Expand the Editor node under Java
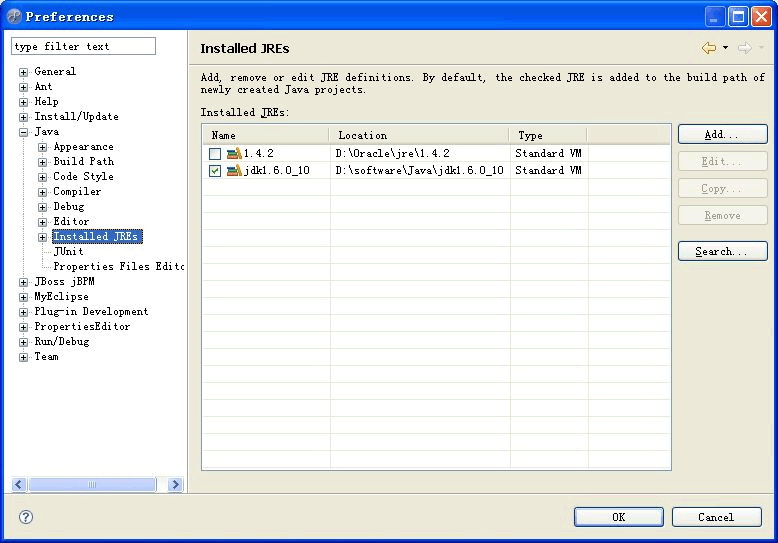The height and width of the screenshot is (543, 778). [x=43, y=222]
